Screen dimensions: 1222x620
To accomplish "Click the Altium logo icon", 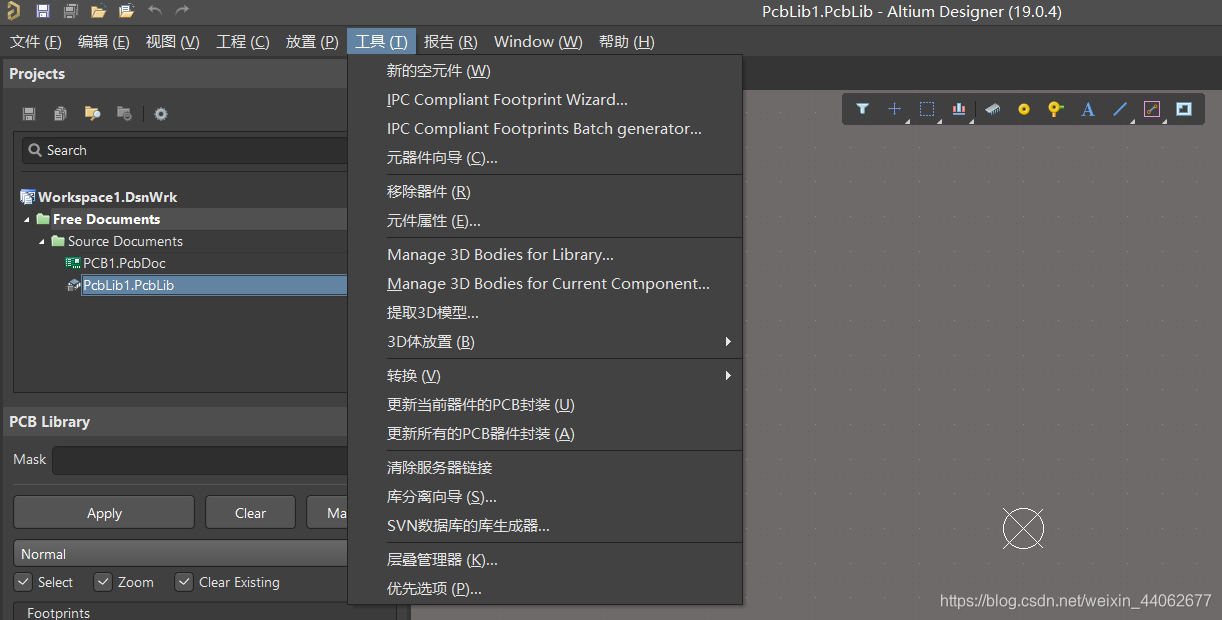I will (x=12, y=12).
